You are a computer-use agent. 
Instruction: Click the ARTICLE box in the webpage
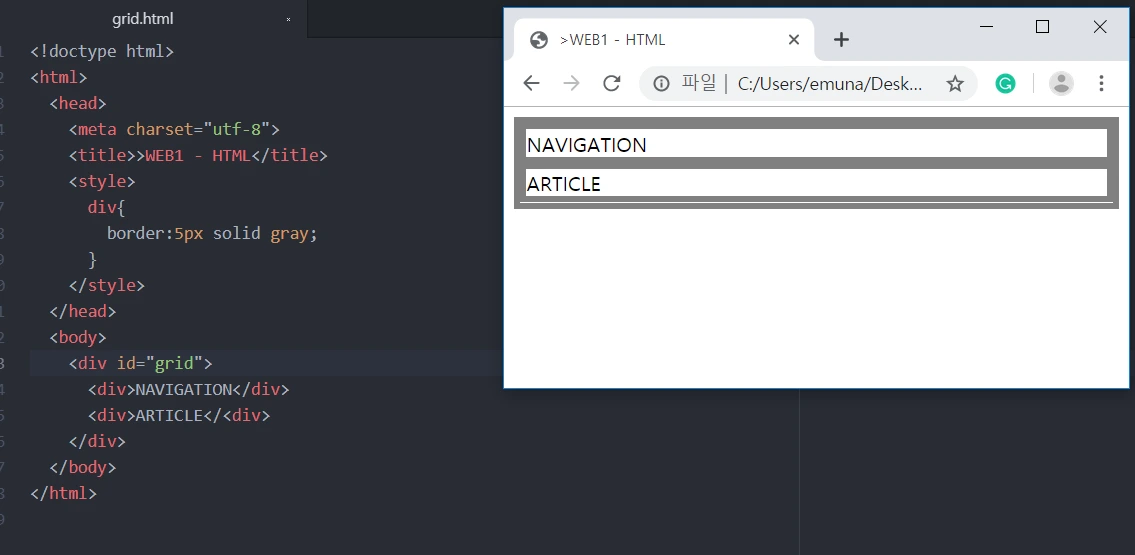tap(817, 182)
